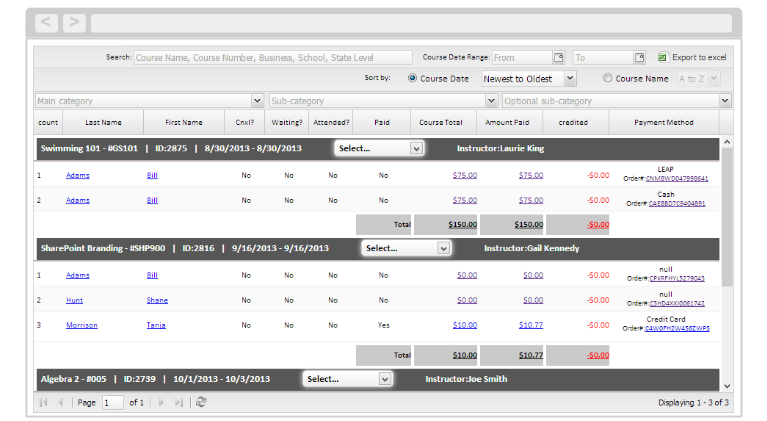Select the Course Name sort radio button
The height and width of the screenshot is (421, 767).
[x=608, y=78]
